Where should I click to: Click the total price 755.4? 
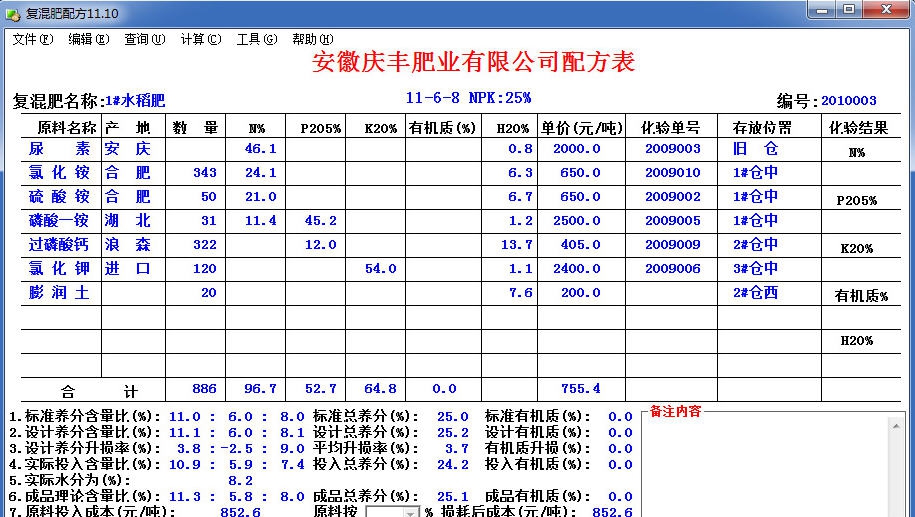pos(581,389)
